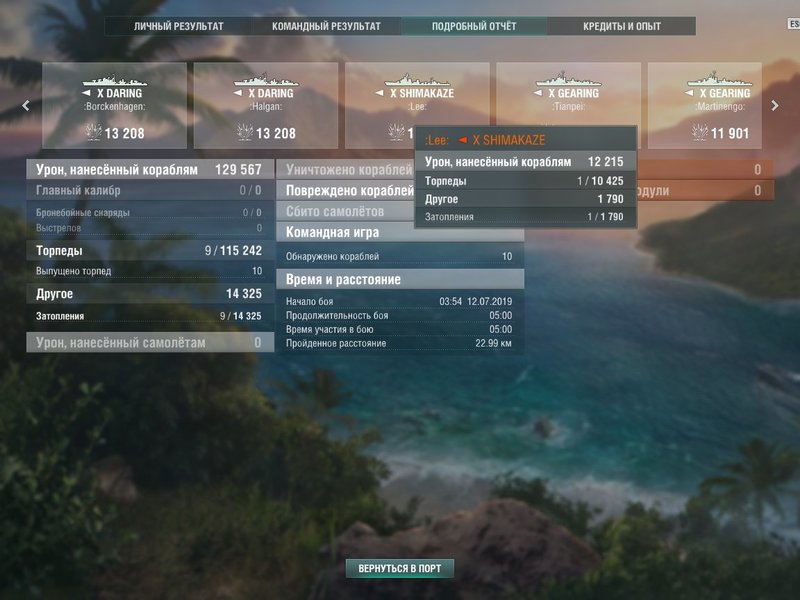Screen dimensions: 800x600
Task: Click the Время и расстояние section header
Action: (400, 280)
